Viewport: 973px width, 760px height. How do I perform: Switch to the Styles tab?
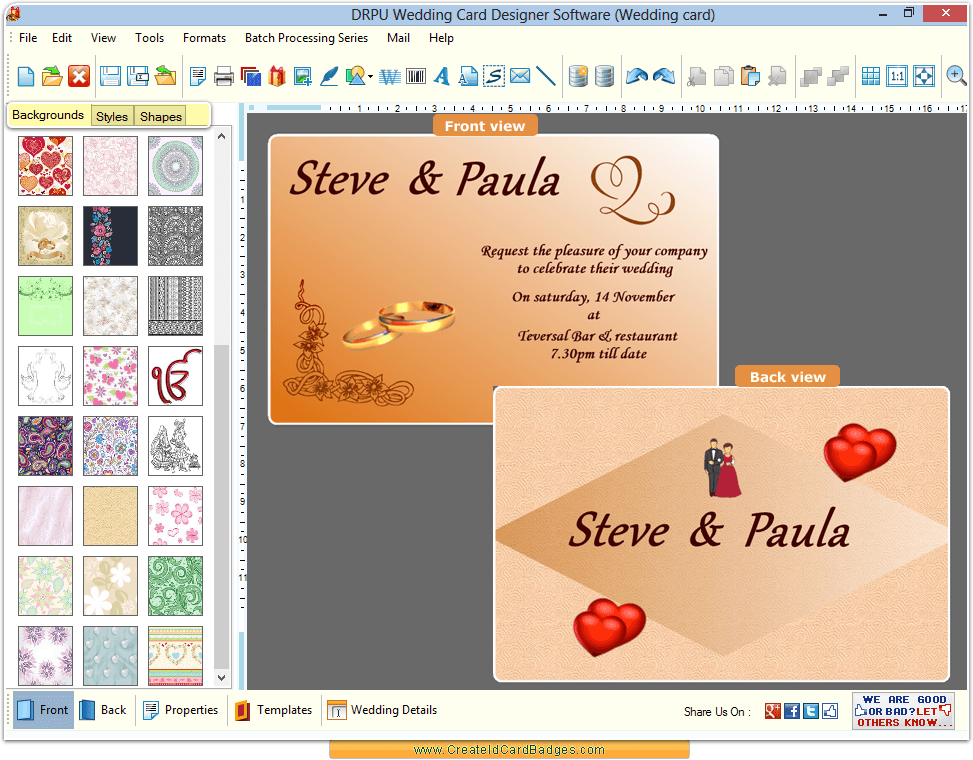[112, 116]
